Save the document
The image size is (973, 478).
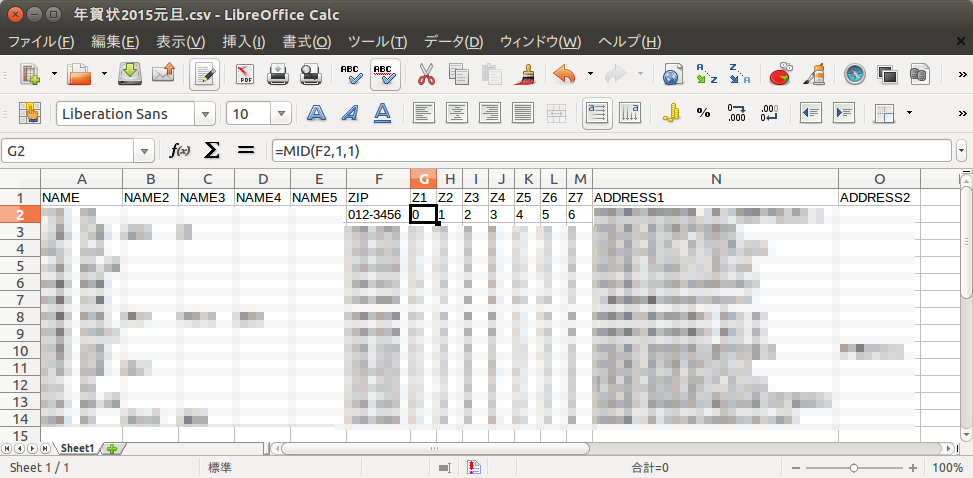click(130, 75)
